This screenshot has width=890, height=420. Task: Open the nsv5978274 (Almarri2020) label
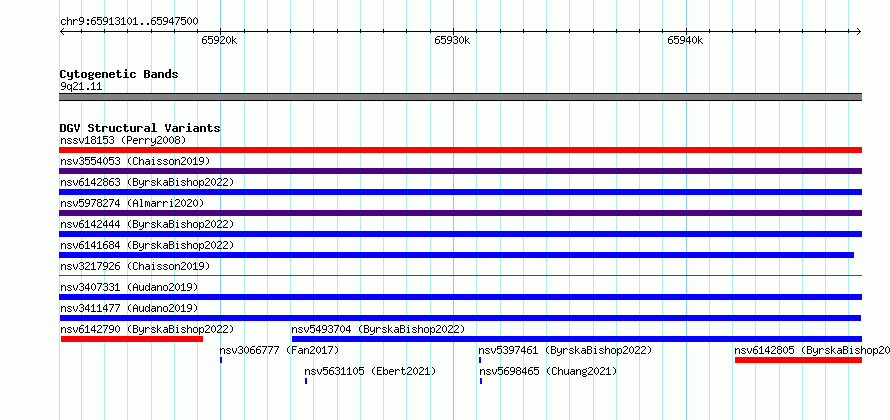point(132,203)
